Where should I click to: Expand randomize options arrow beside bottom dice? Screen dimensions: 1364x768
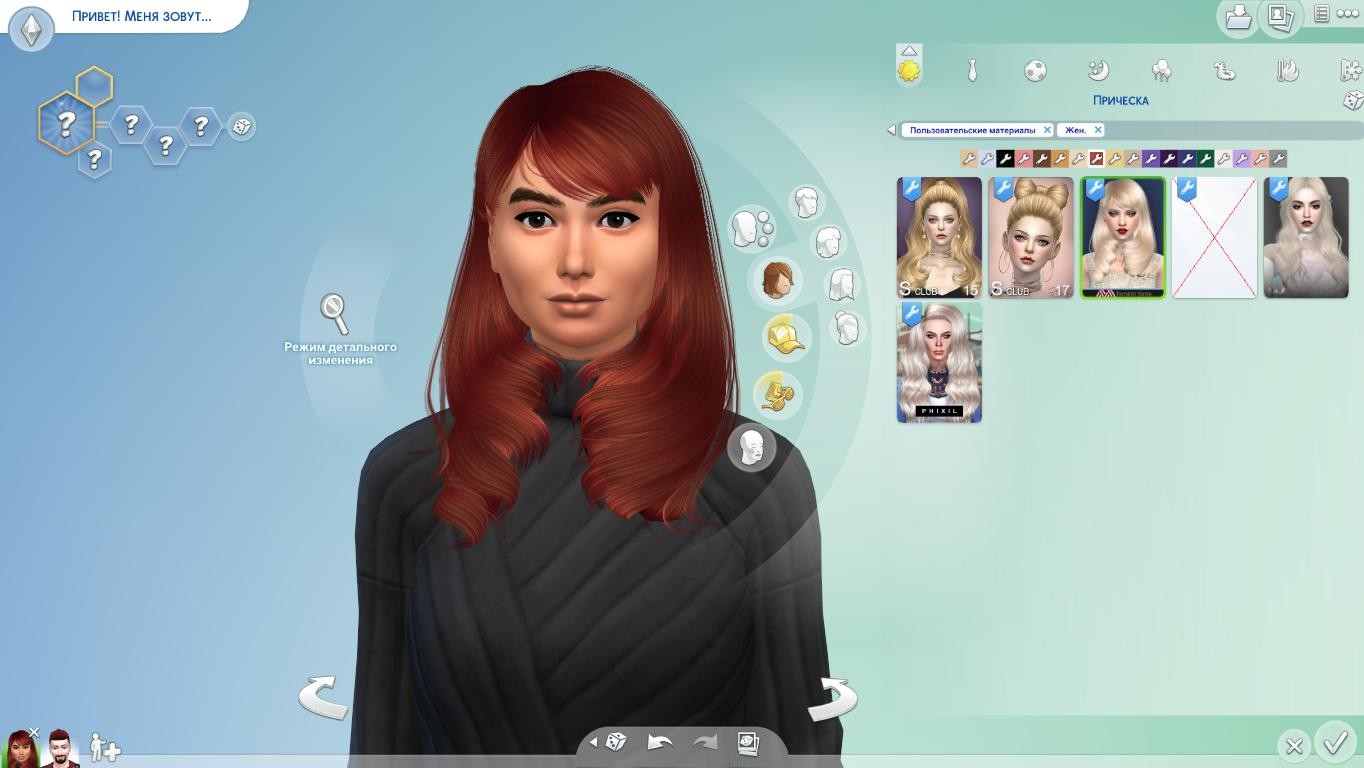pos(593,742)
